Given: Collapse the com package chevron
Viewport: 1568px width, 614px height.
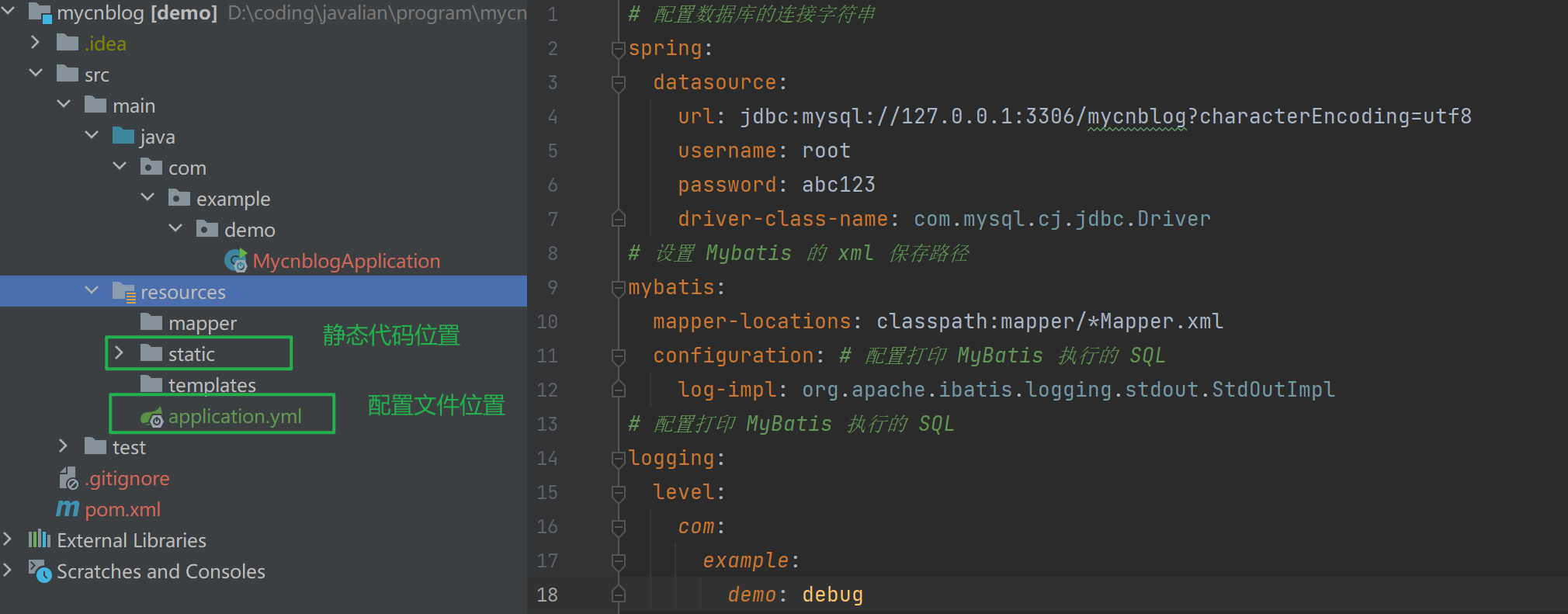Looking at the screenshot, I should 120,166.
